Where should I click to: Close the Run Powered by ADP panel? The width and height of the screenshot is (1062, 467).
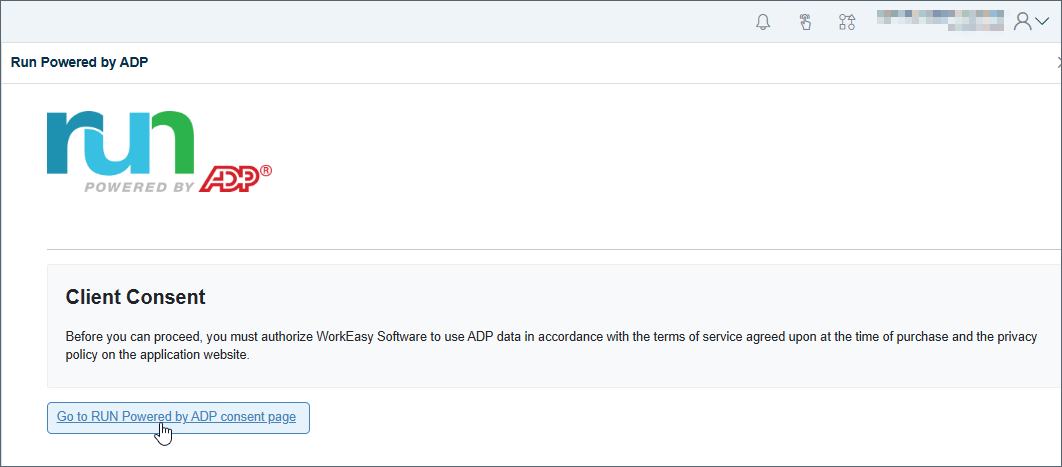point(1059,62)
